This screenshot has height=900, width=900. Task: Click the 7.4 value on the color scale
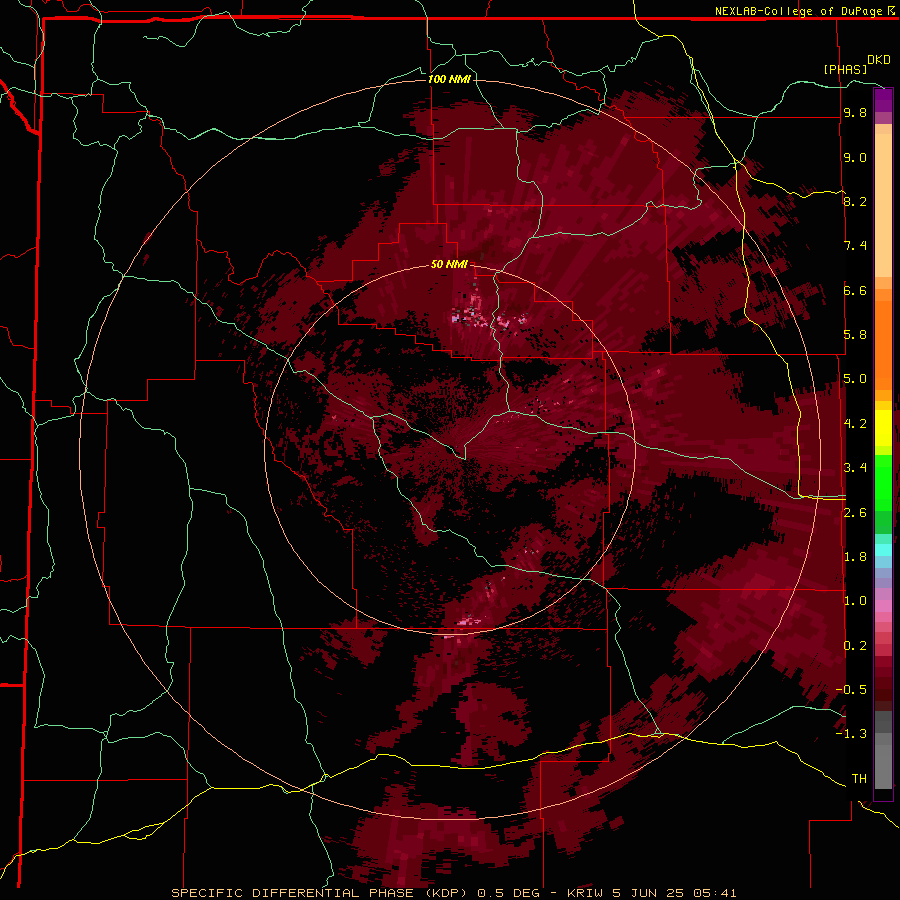pos(855,246)
